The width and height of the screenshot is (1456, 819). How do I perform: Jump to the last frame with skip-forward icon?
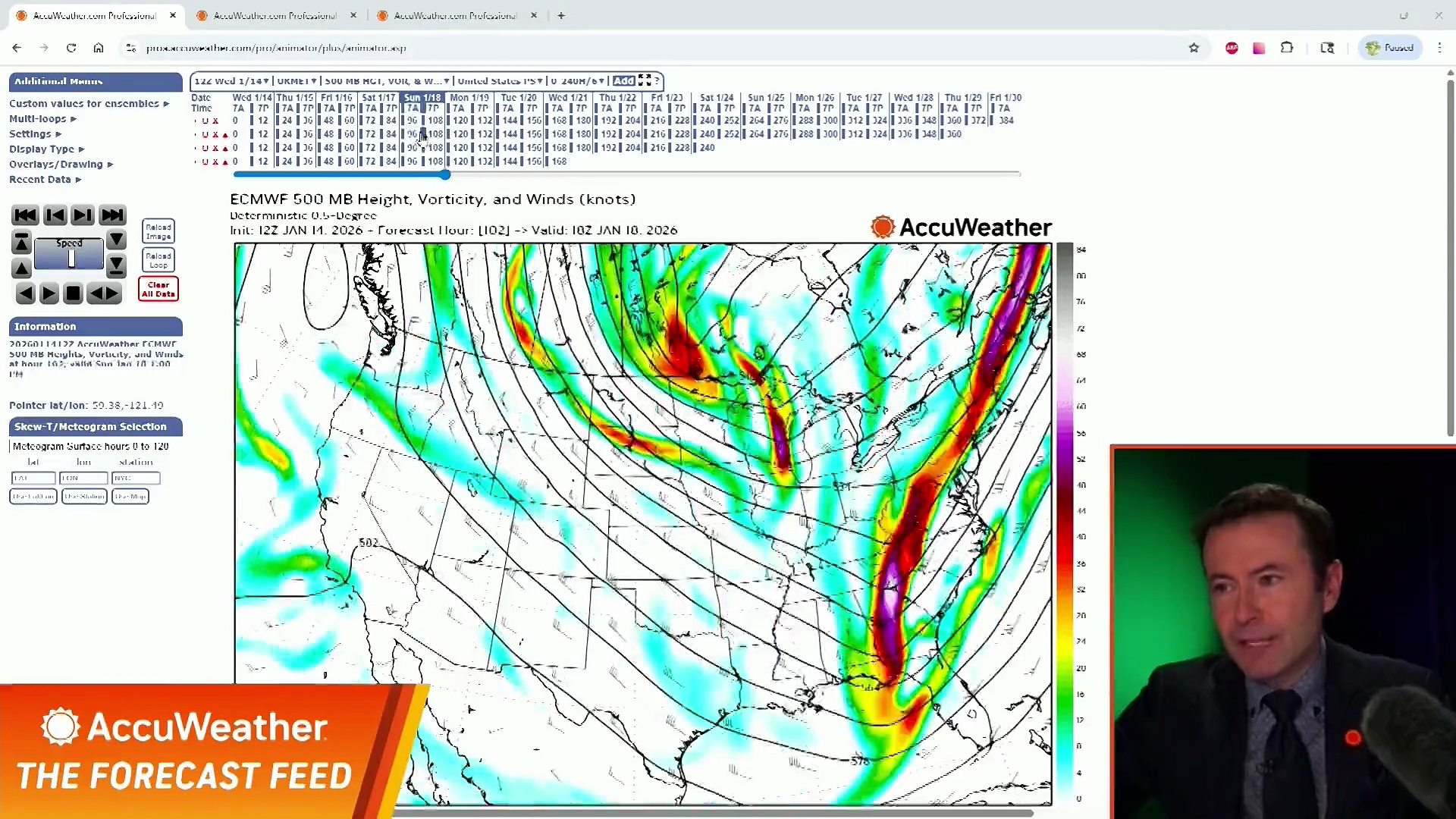click(x=112, y=215)
